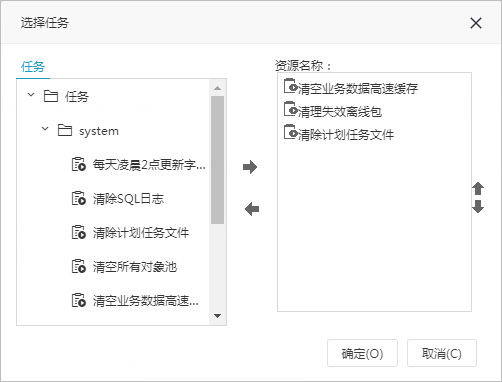The image size is (502, 382).
Task: Collapse the 任务 root tree node
Action: click(x=31, y=95)
